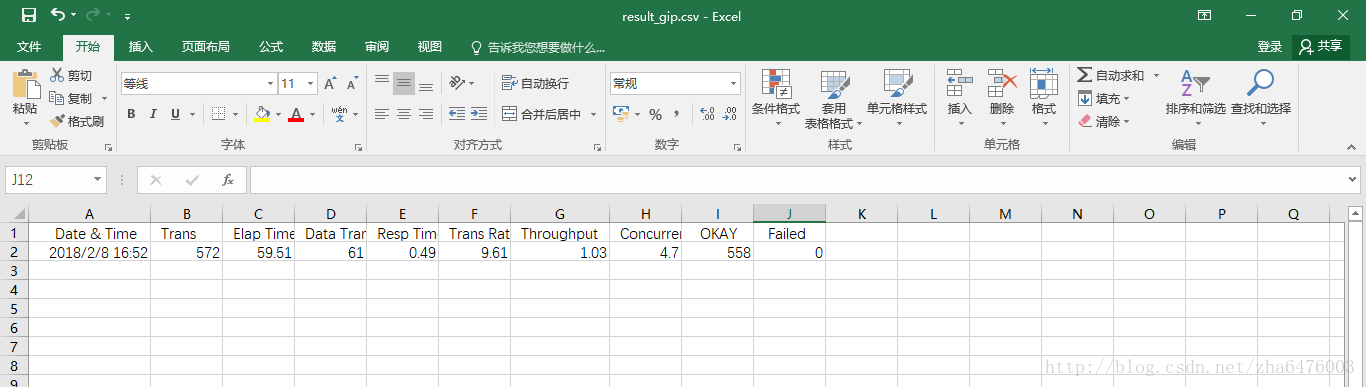
Task: Decrease the cell indent
Action: point(456,114)
